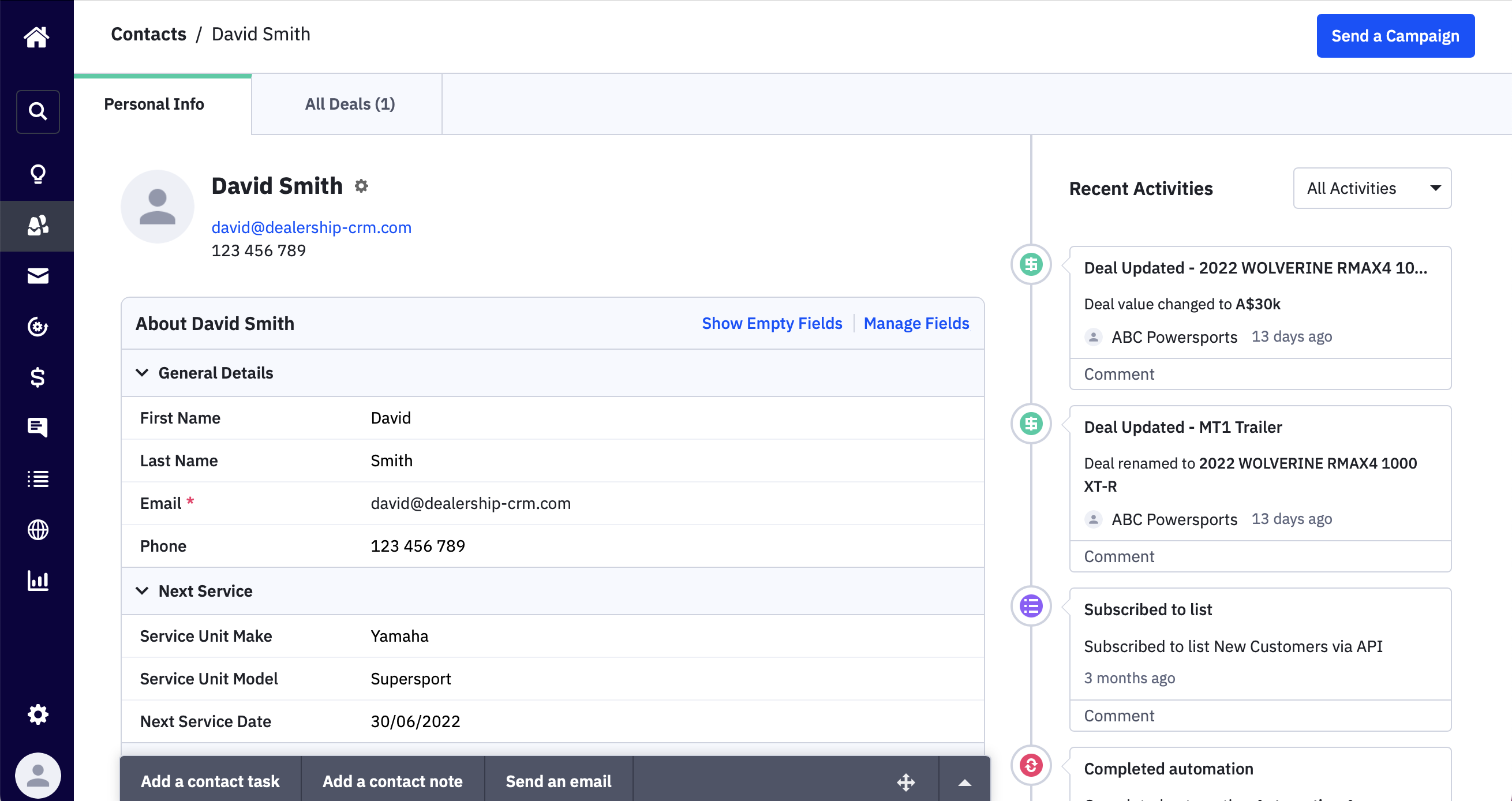This screenshot has width=1512, height=801.
Task: Click the search magnifier icon
Action: [38, 111]
